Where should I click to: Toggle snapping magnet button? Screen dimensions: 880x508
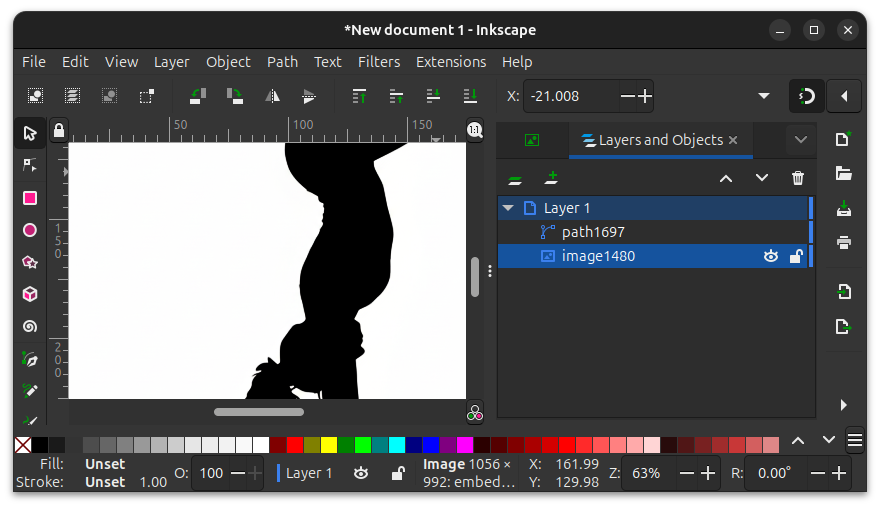coord(806,96)
